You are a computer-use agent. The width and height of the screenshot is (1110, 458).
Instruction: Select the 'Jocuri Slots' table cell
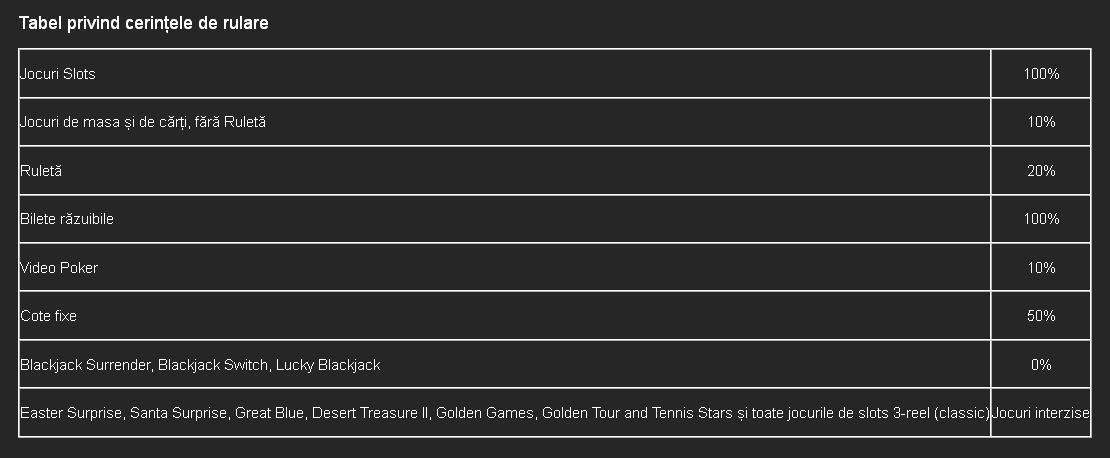point(58,74)
